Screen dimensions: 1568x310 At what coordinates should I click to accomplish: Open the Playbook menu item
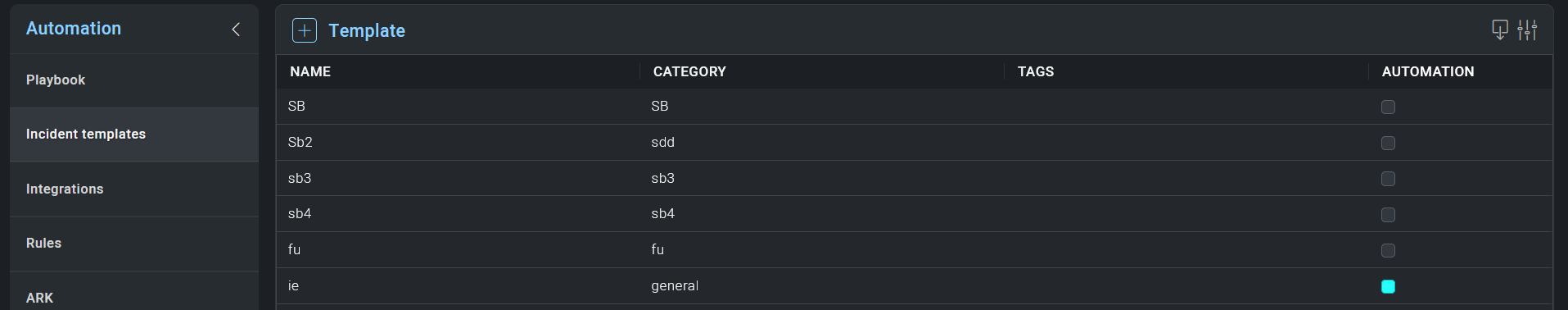point(134,80)
